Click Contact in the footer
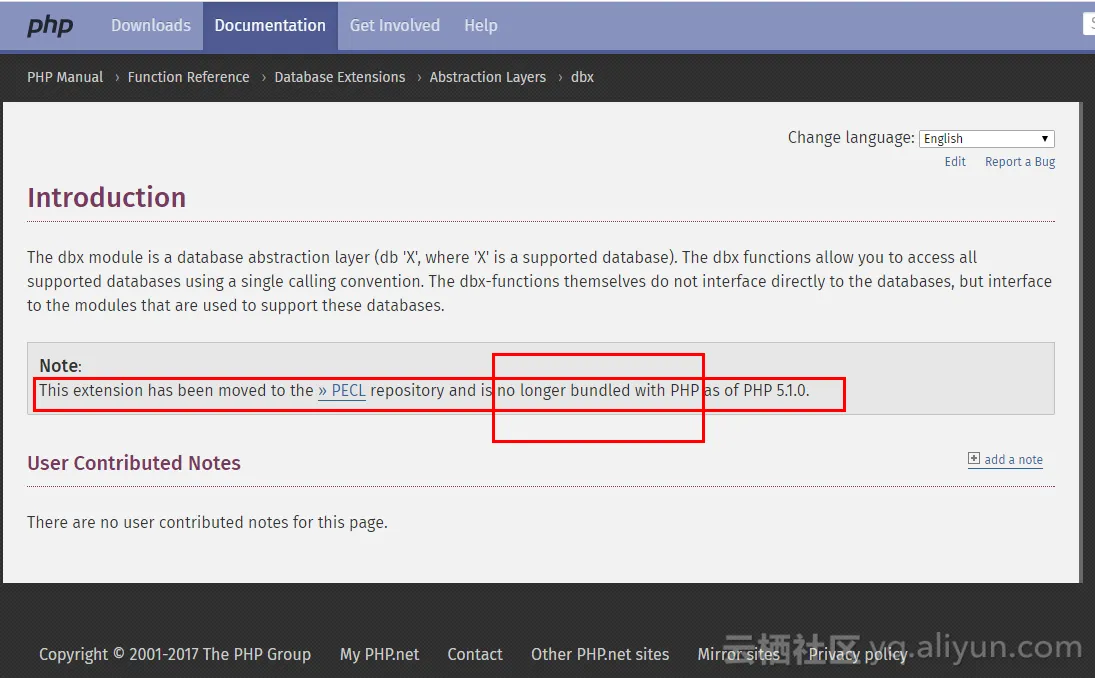This screenshot has height=678, width=1095. [x=474, y=654]
